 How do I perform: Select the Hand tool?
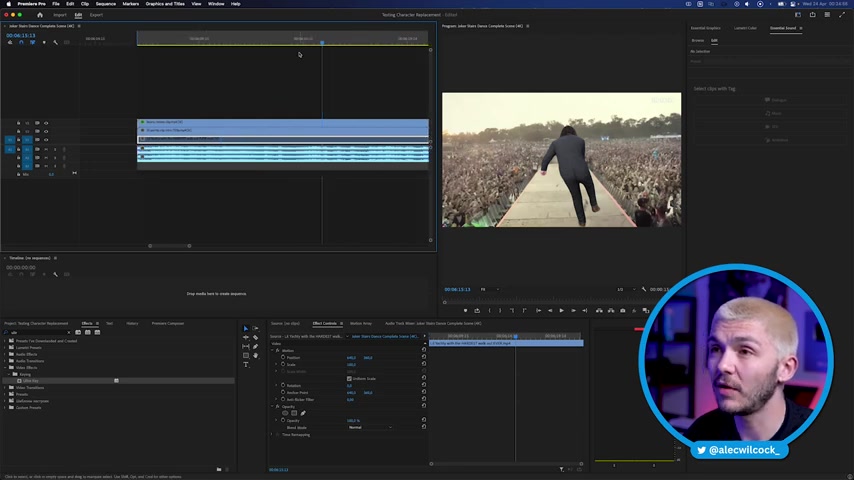[x=255, y=355]
